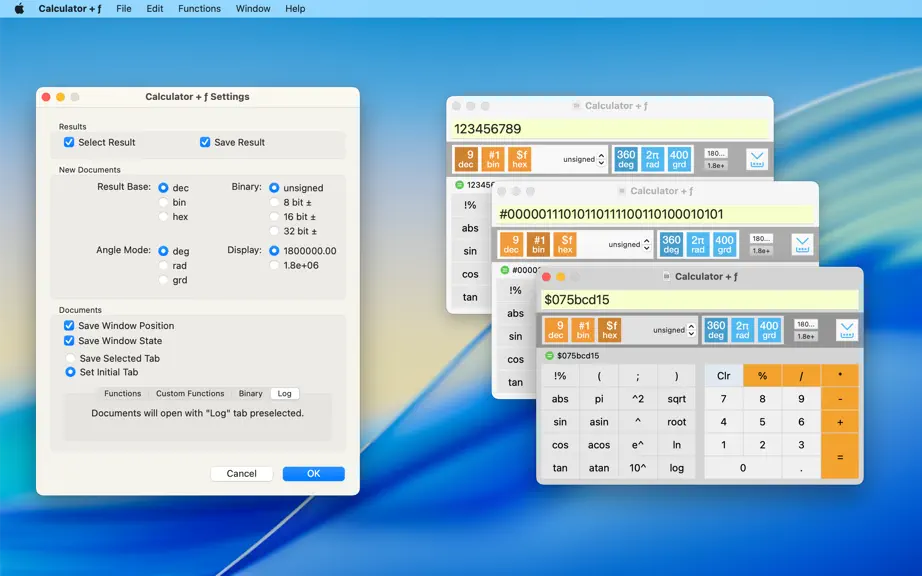Image resolution: width=922 pixels, height=576 pixels.
Task: Select dec base in back calculator window
Action: [466, 159]
